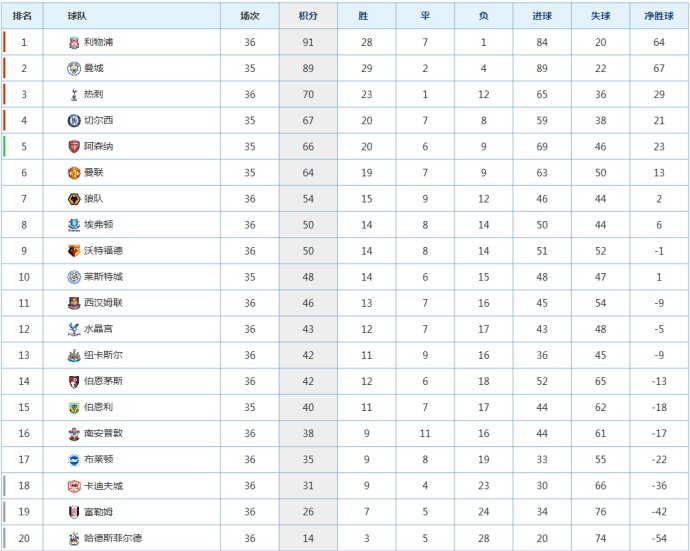The height and width of the screenshot is (551, 690).
Task: Open the 南安普敦 team link
Action: pyautogui.click(x=103, y=433)
